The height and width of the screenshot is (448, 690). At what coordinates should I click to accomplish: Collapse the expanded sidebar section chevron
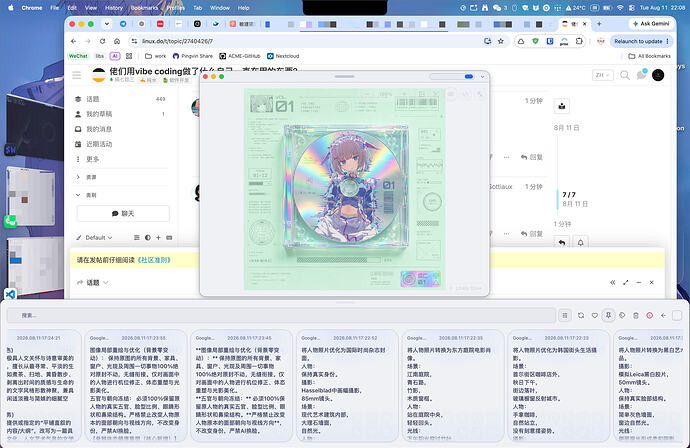[x=78, y=195]
